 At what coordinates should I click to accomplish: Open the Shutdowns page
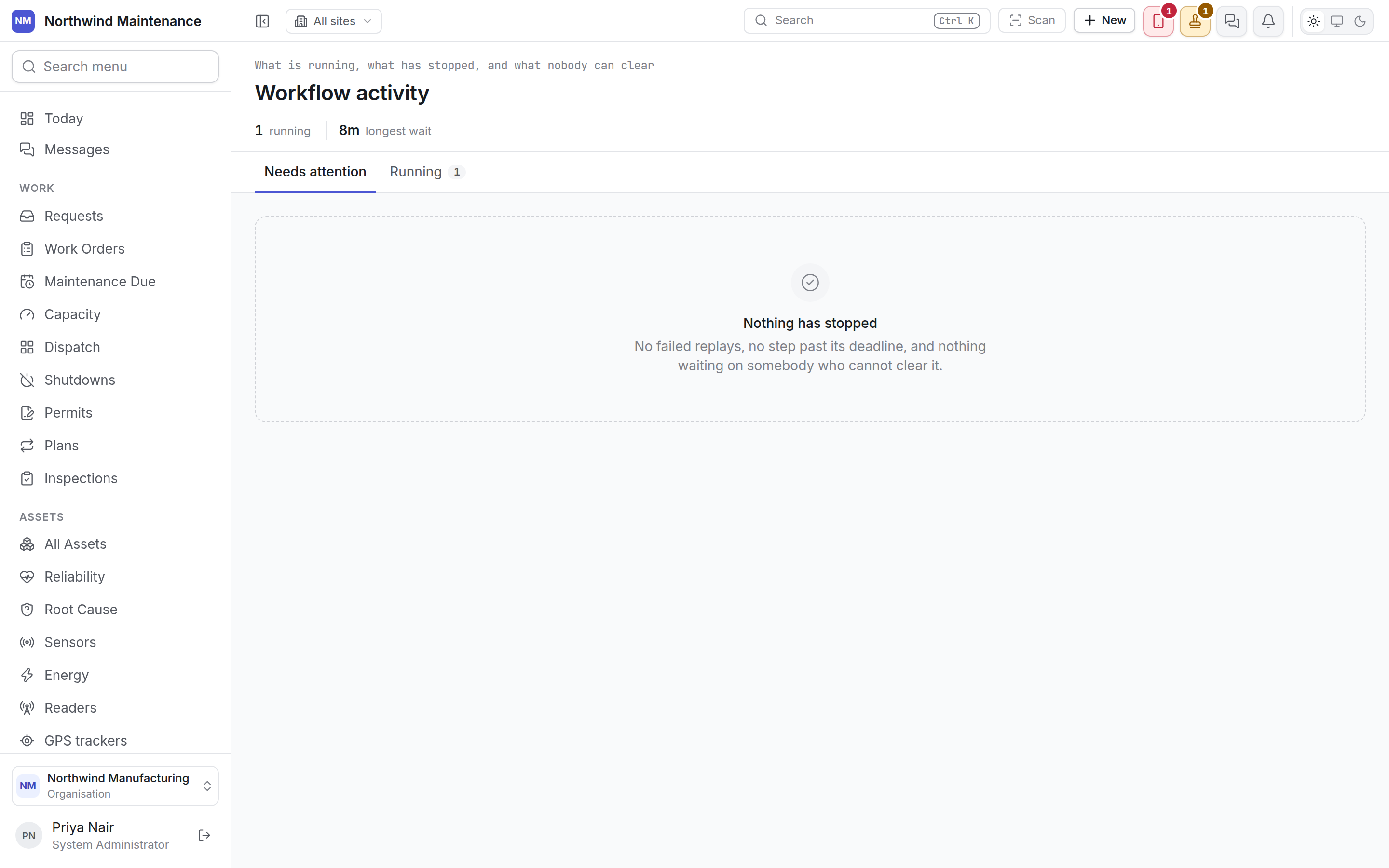(x=115, y=380)
